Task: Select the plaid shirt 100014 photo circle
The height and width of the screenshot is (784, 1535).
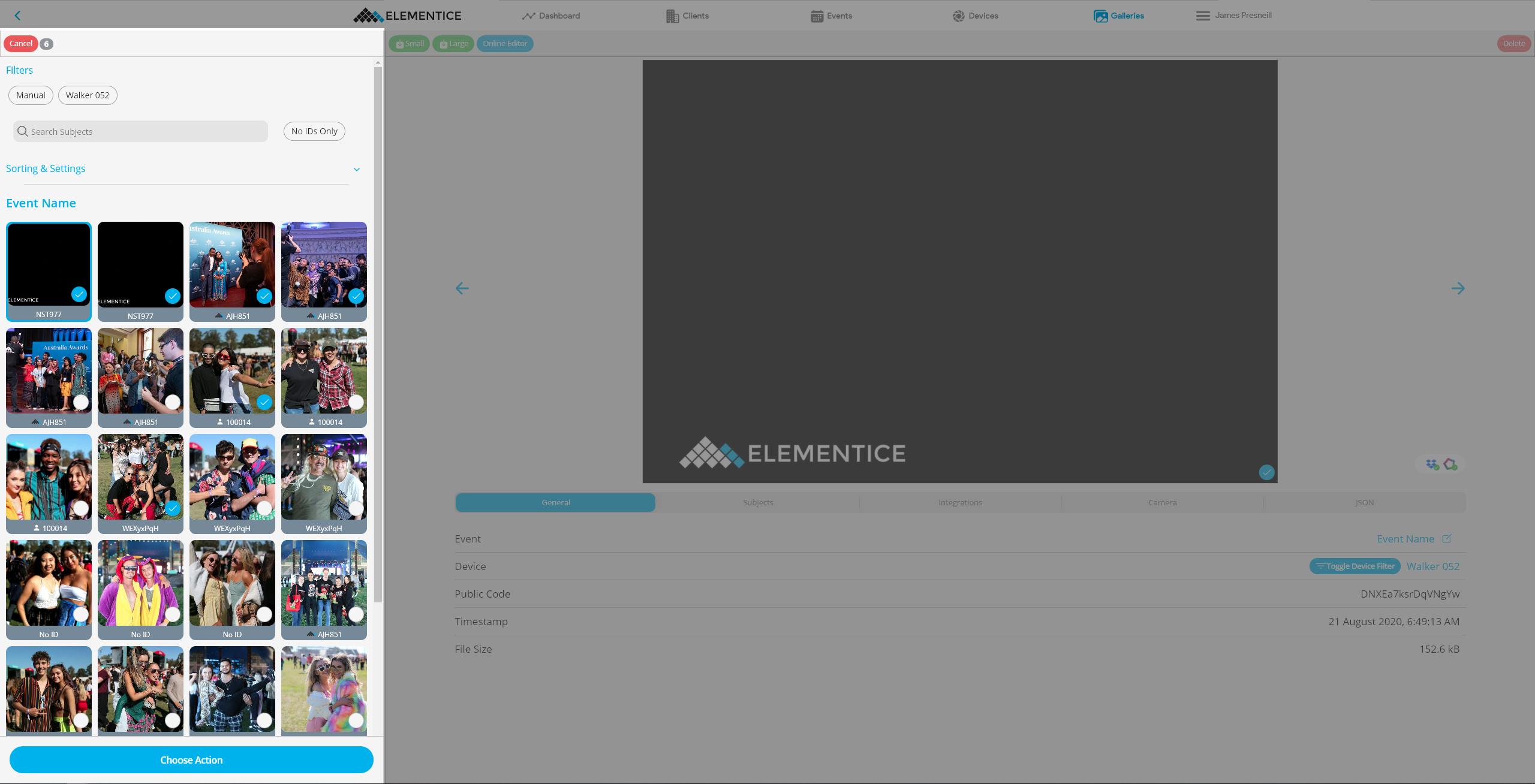Action: point(356,402)
